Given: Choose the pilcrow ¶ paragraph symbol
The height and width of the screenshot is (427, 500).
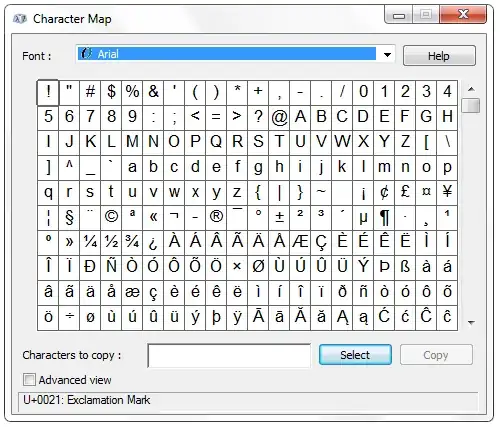Looking at the screenshot, I should pos(384,218).
